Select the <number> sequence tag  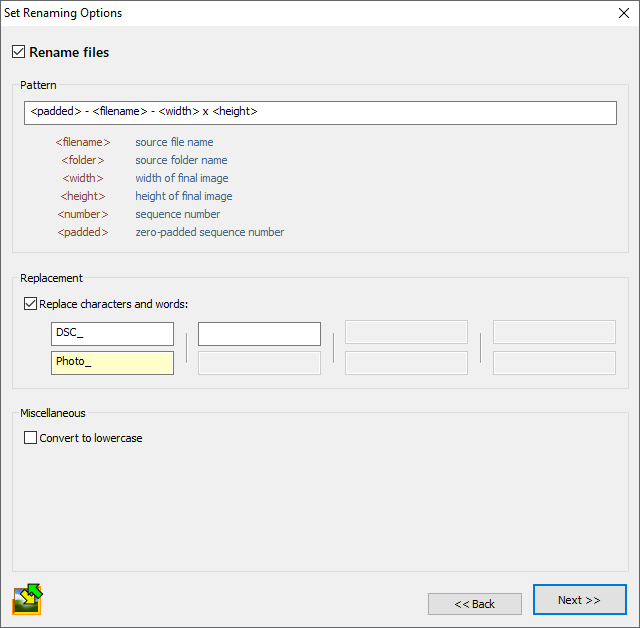[x=83, y=214]
